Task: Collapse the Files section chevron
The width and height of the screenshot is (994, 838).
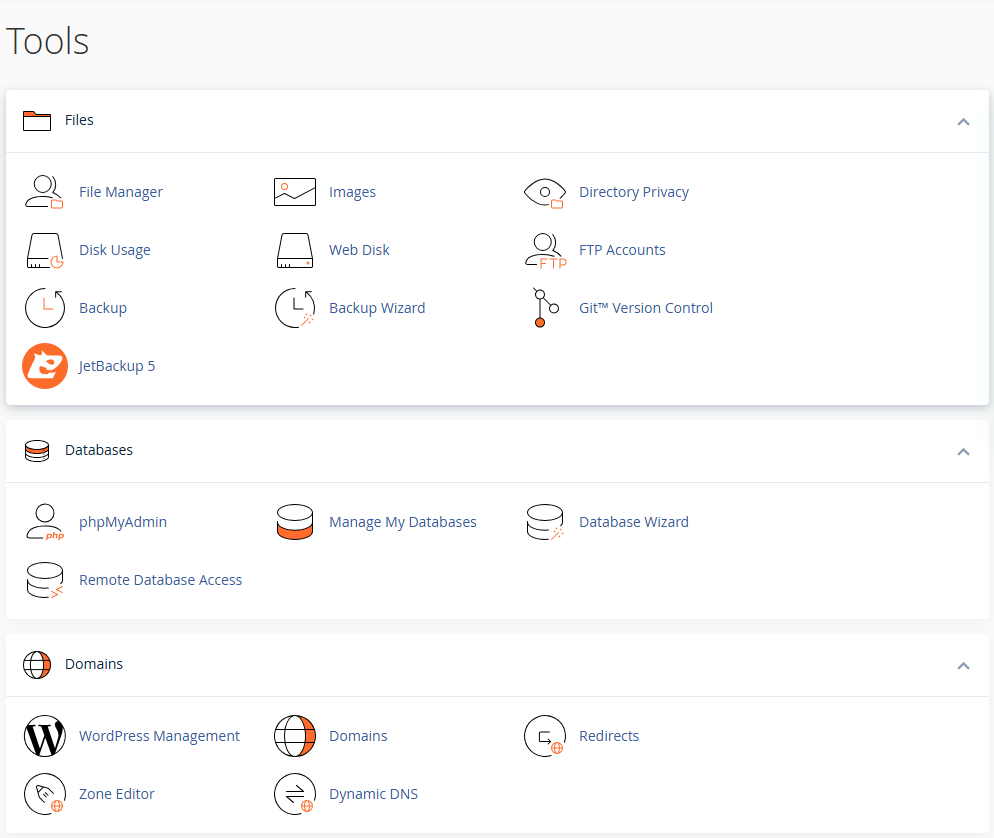Action: [x=964, y=122]
